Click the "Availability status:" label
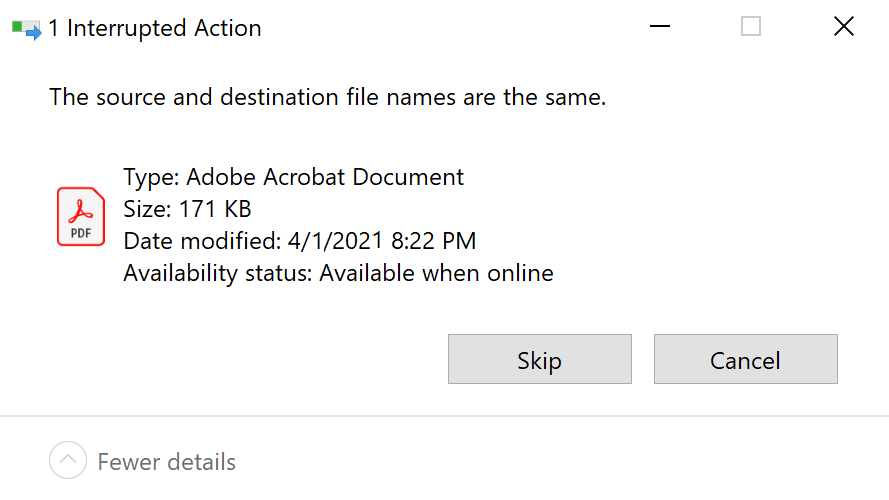 [x=217, y=273]
